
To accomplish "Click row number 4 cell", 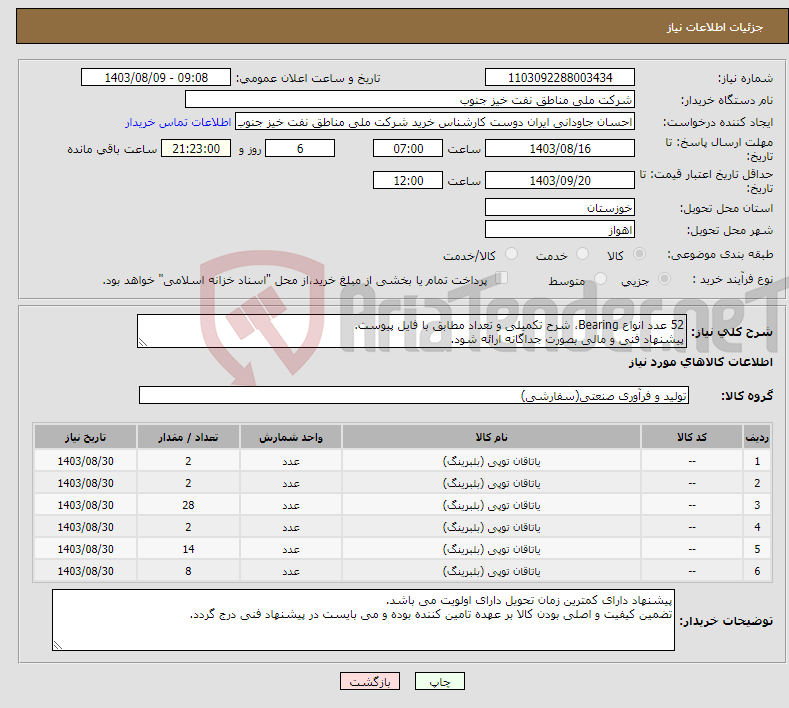I will point(757,527).
